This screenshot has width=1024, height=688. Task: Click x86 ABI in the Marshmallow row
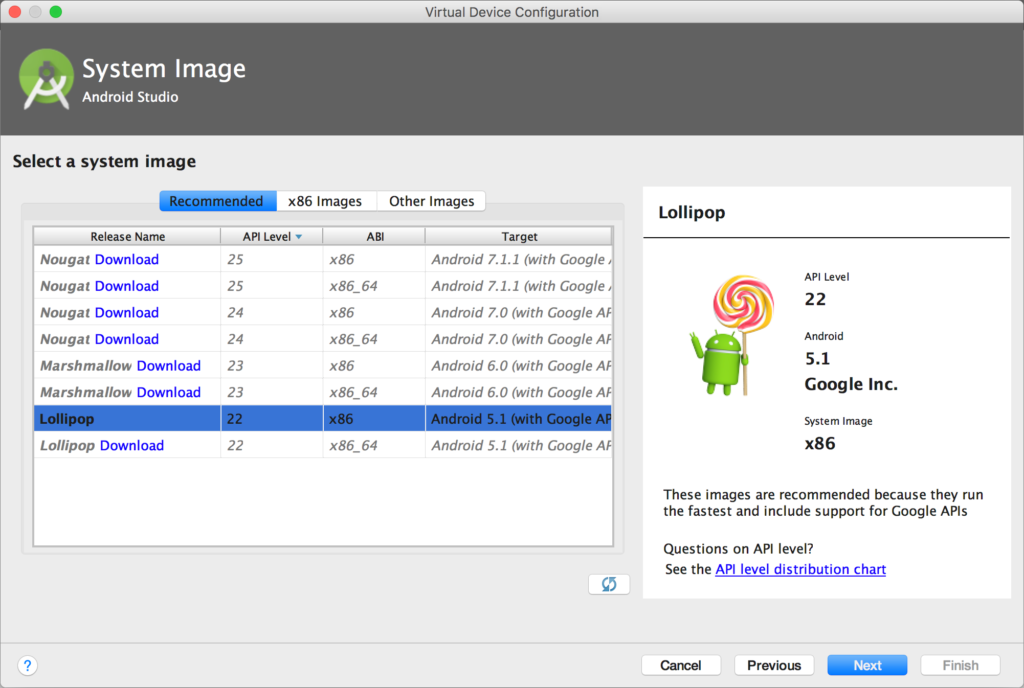pos(374,366)
